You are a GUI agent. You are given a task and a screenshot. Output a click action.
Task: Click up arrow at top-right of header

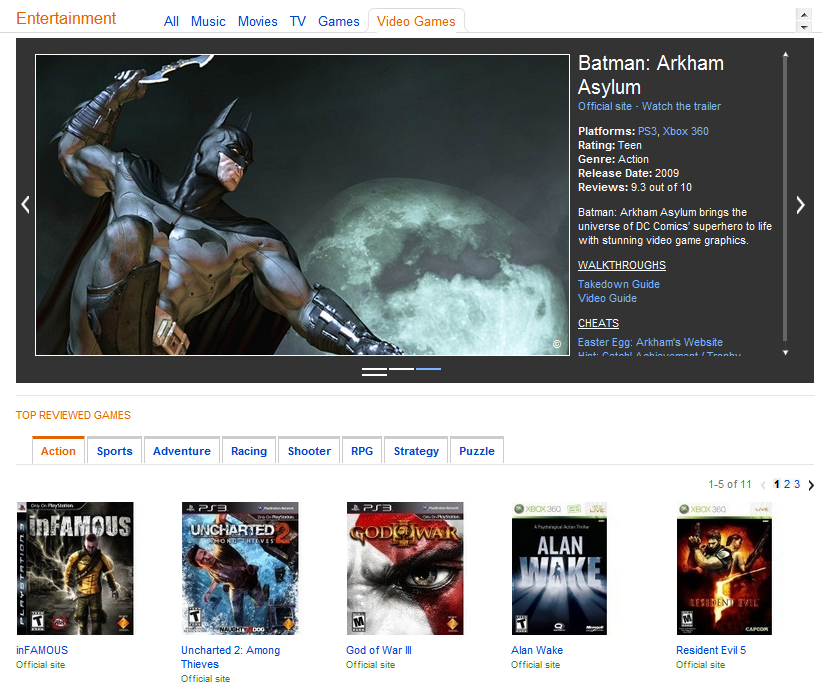(x=804, y=15)
